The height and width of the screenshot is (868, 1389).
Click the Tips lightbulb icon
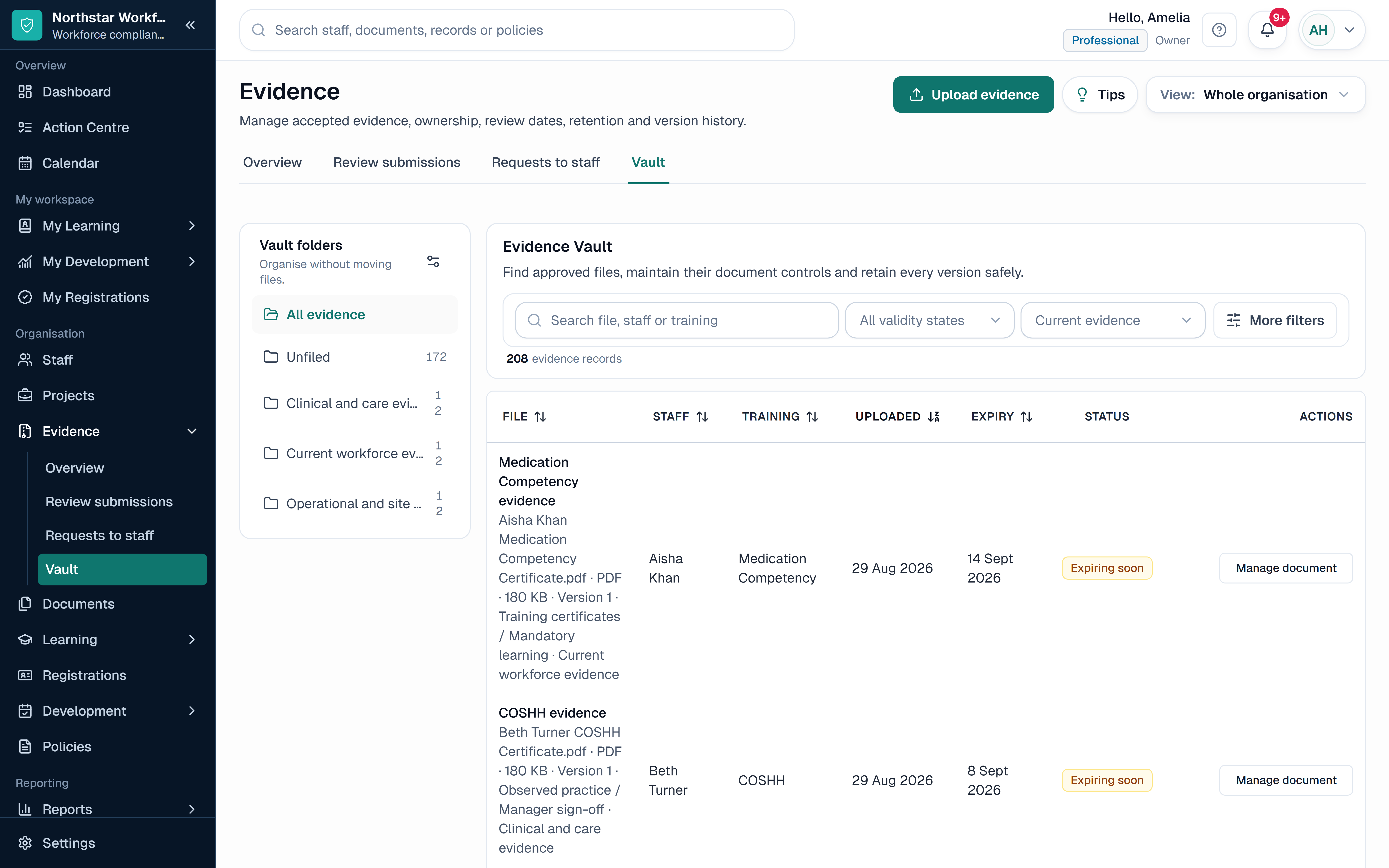(x=1082, y=95)
